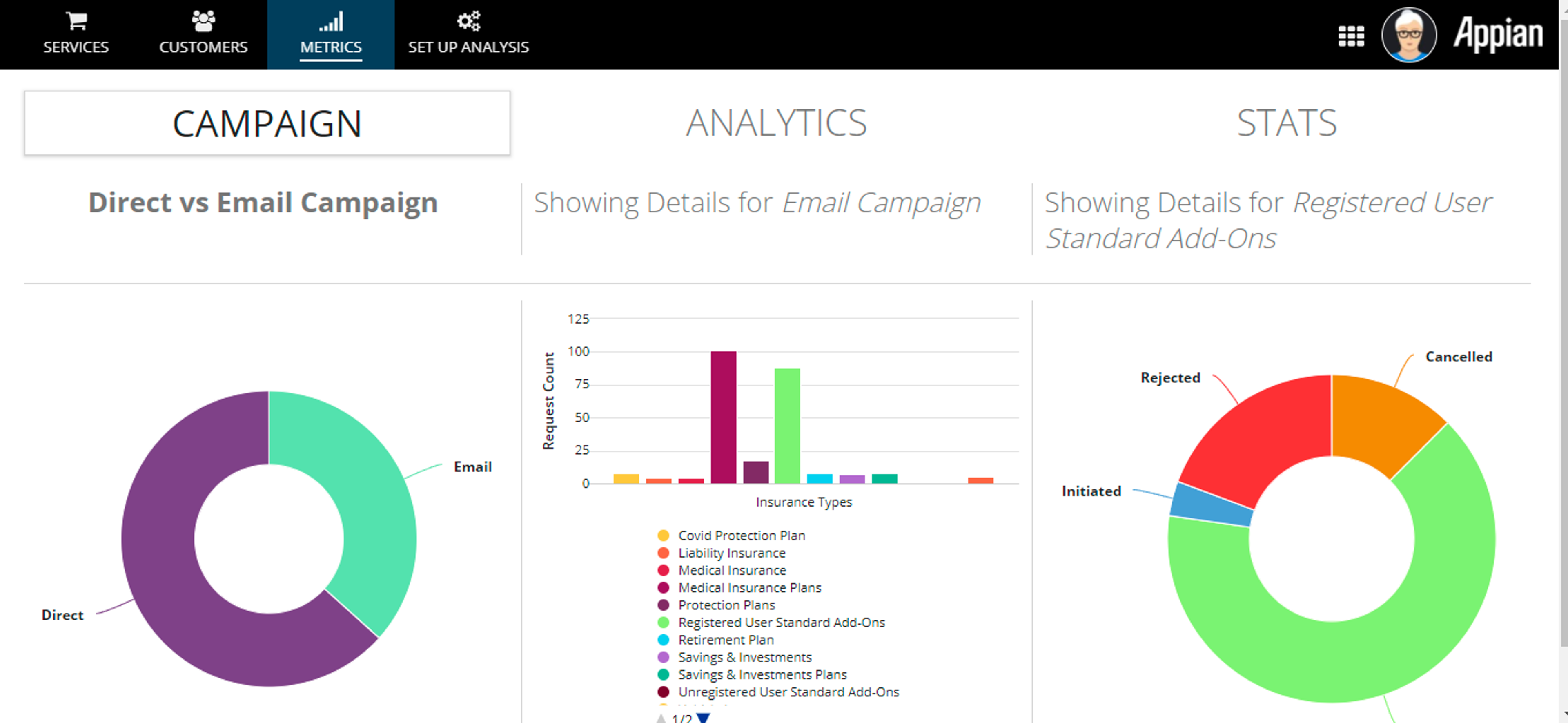Screen dimensions: 1568x723
Task: Select the Metrics bar chart icon
Action: click(x=330, y=22)
